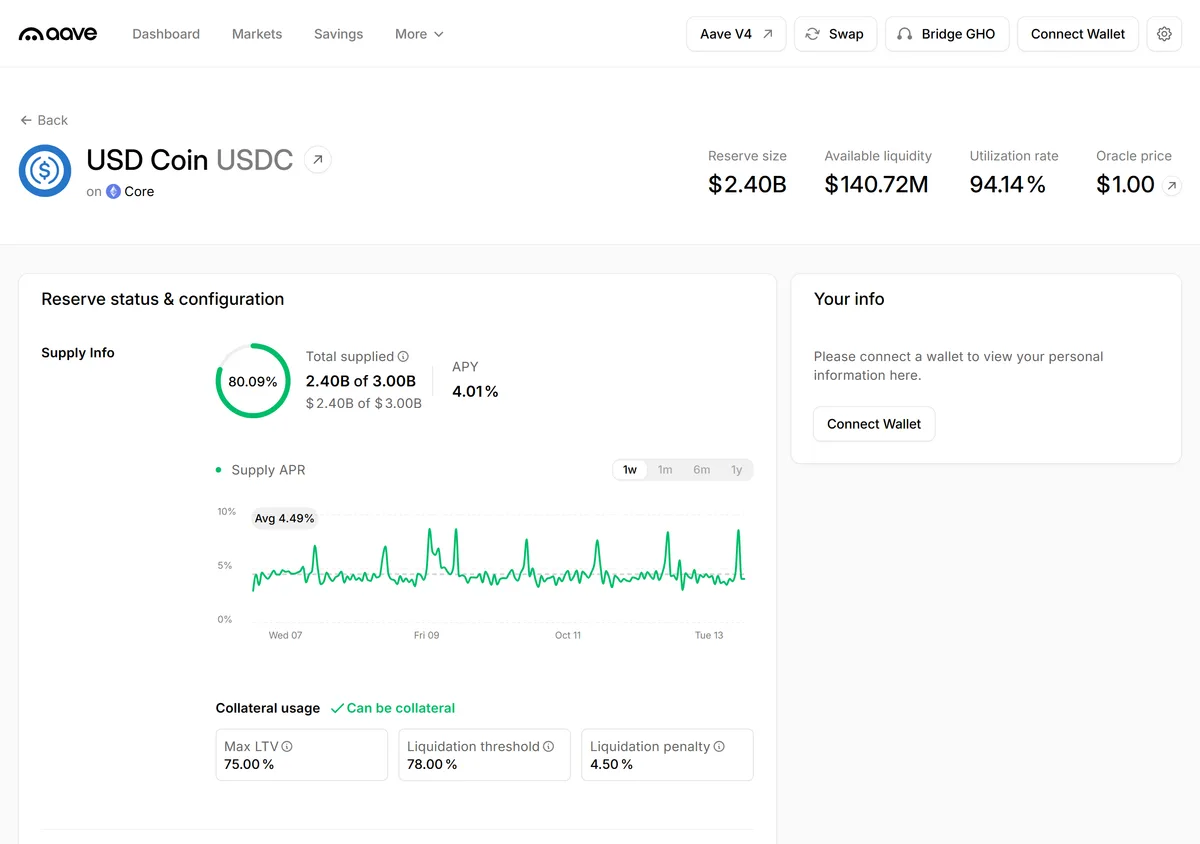Click the Supply Info label
Screen dimensions: 1200x844
[78, 353]
